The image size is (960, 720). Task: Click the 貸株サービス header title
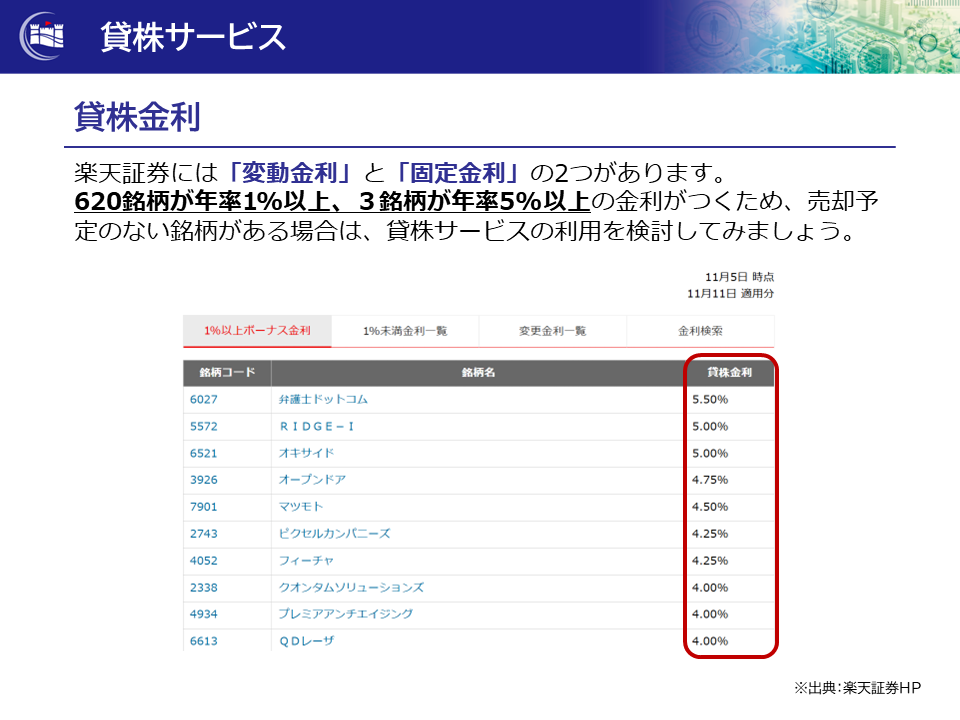tap(193, 37)
